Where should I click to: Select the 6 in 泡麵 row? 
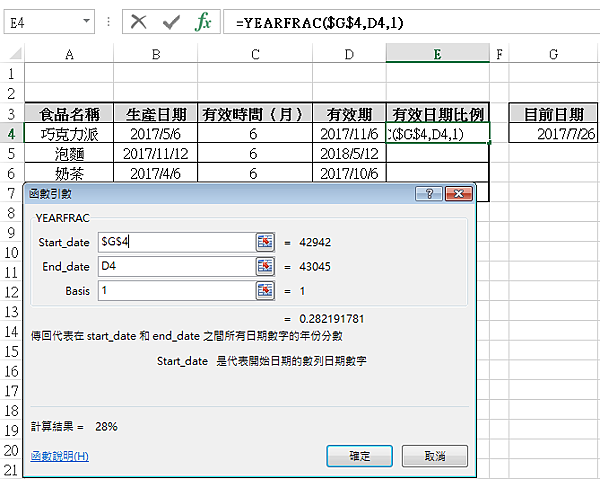click(255, 153)
